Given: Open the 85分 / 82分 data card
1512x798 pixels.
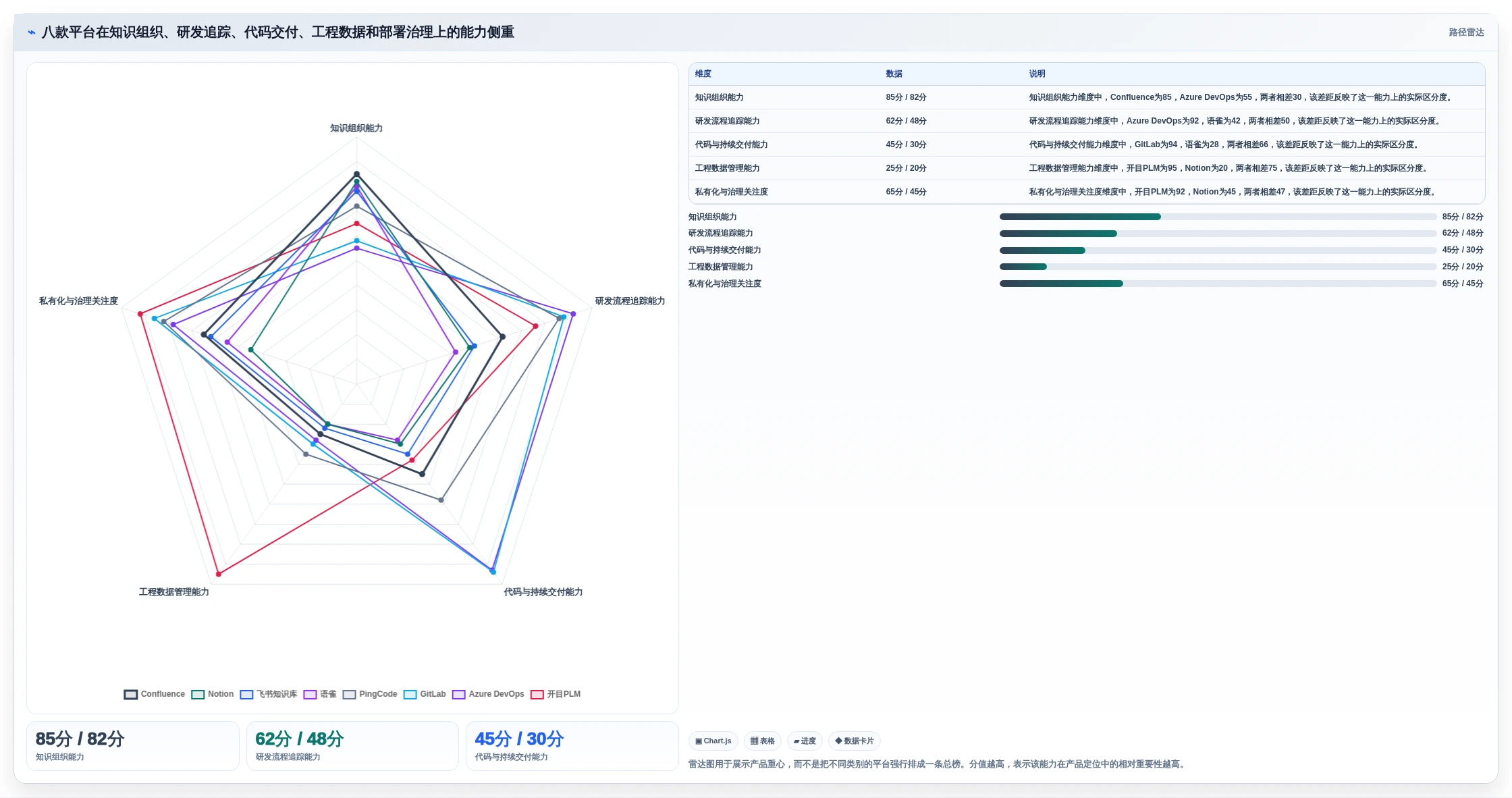Looking at the screenshot, I should pos(133,746).
